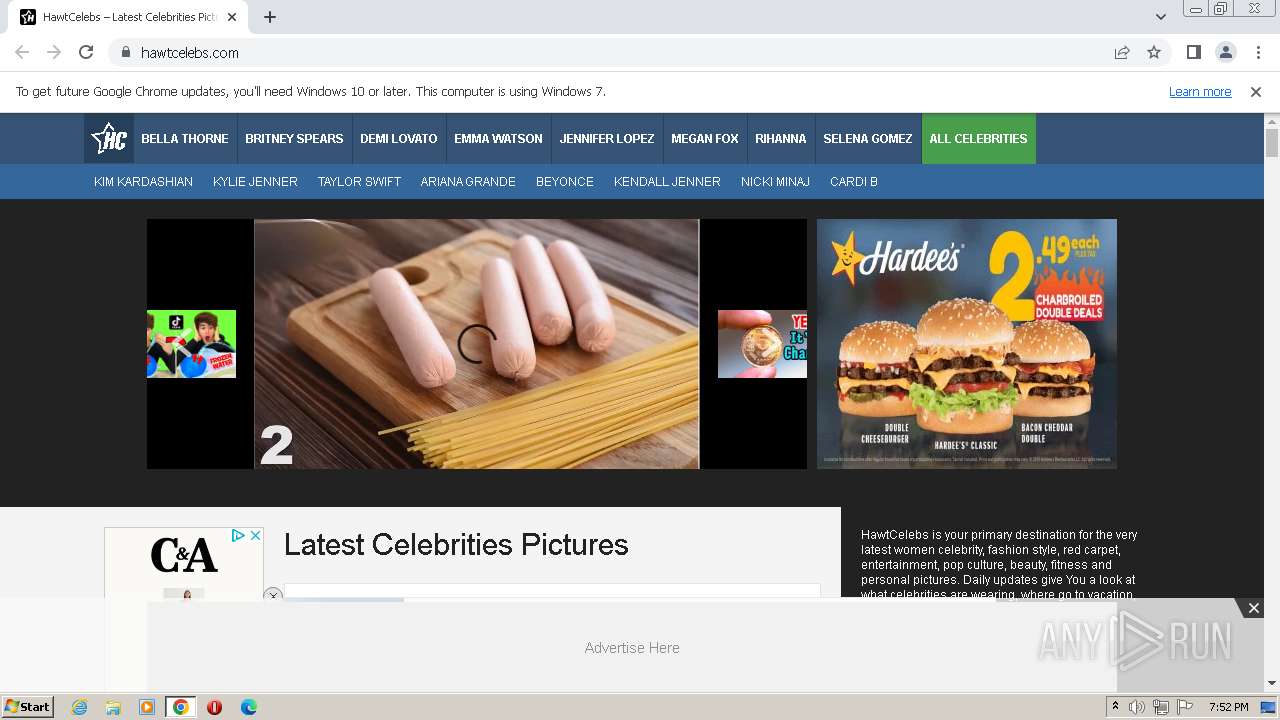Open the Bella Thorne category
Viewport: 1280px width, 720px height.
click(x=185, y=139)
